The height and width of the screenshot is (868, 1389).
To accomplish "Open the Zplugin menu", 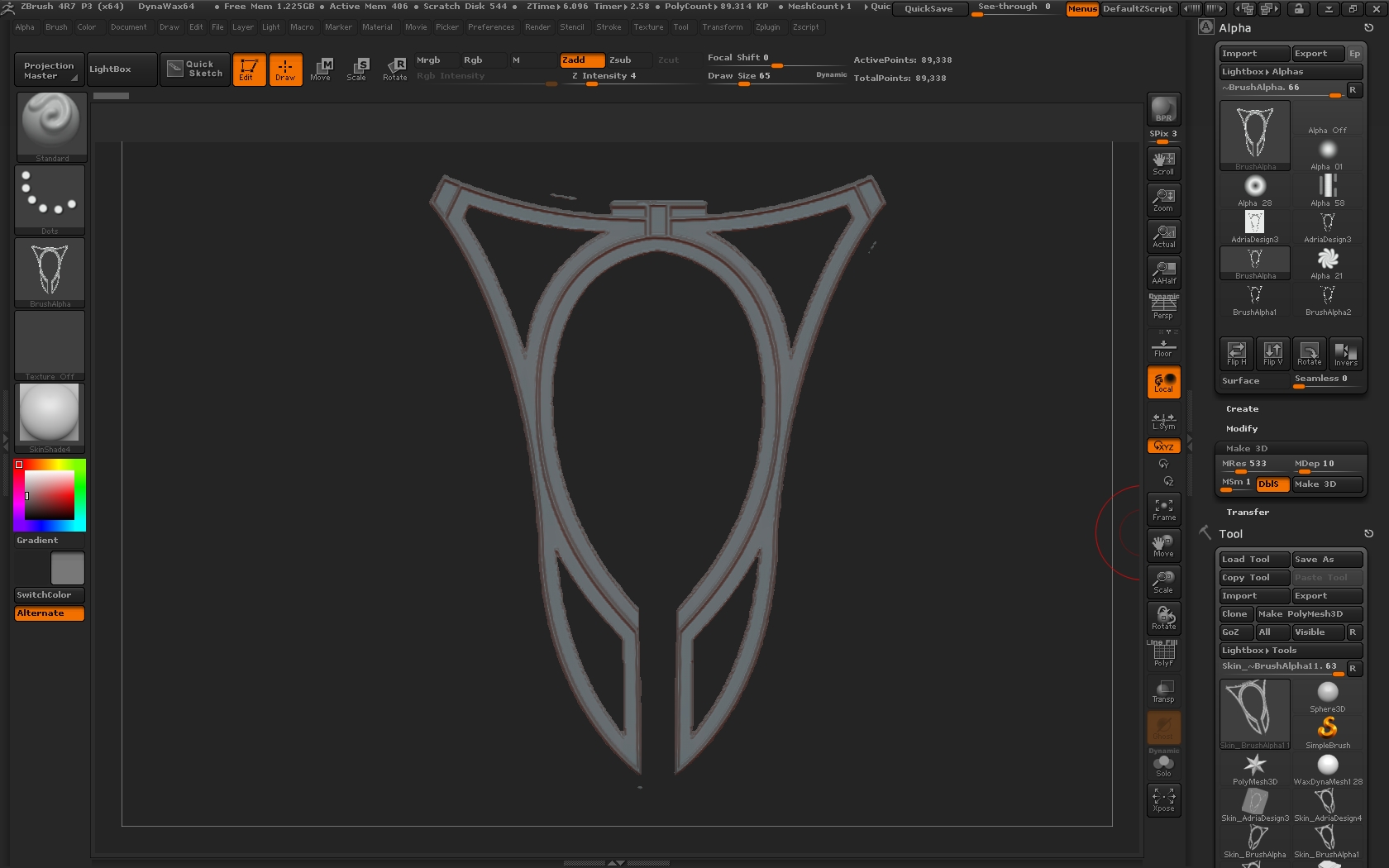I will tap(767, 27).
